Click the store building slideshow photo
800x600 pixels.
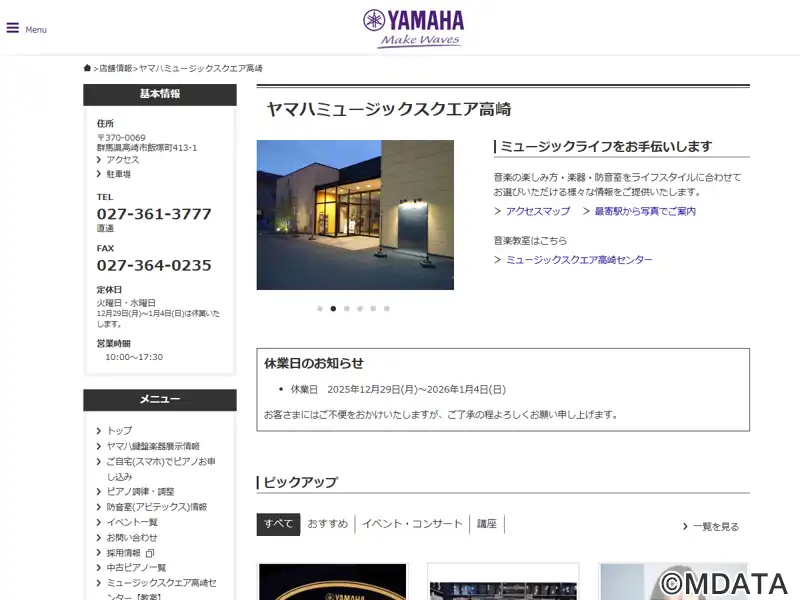pyautogui.click(x=355, y=215)
